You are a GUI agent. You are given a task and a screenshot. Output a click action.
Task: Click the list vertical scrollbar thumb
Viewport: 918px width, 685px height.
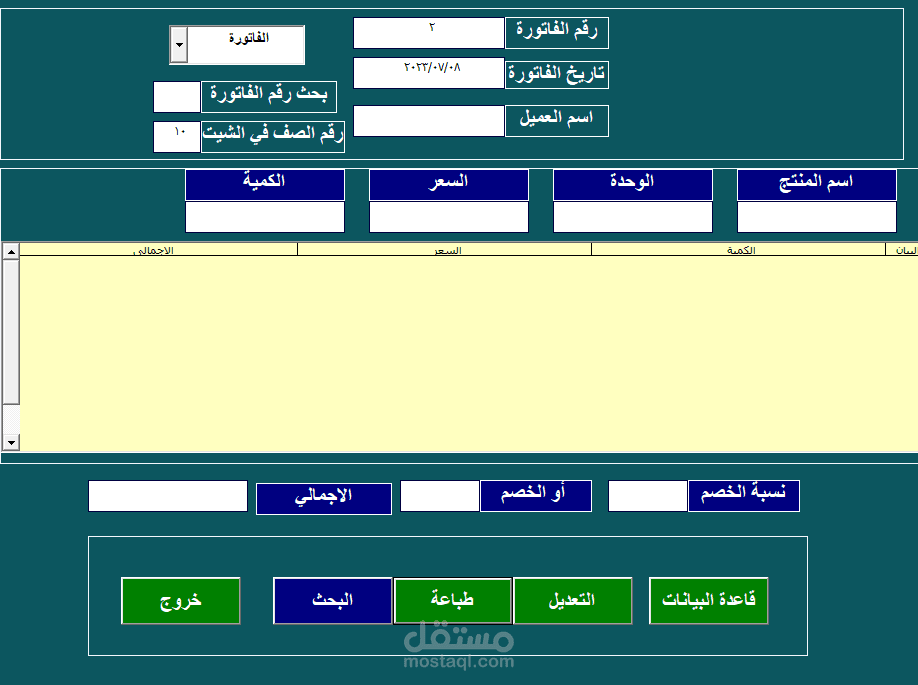[11, 332]
